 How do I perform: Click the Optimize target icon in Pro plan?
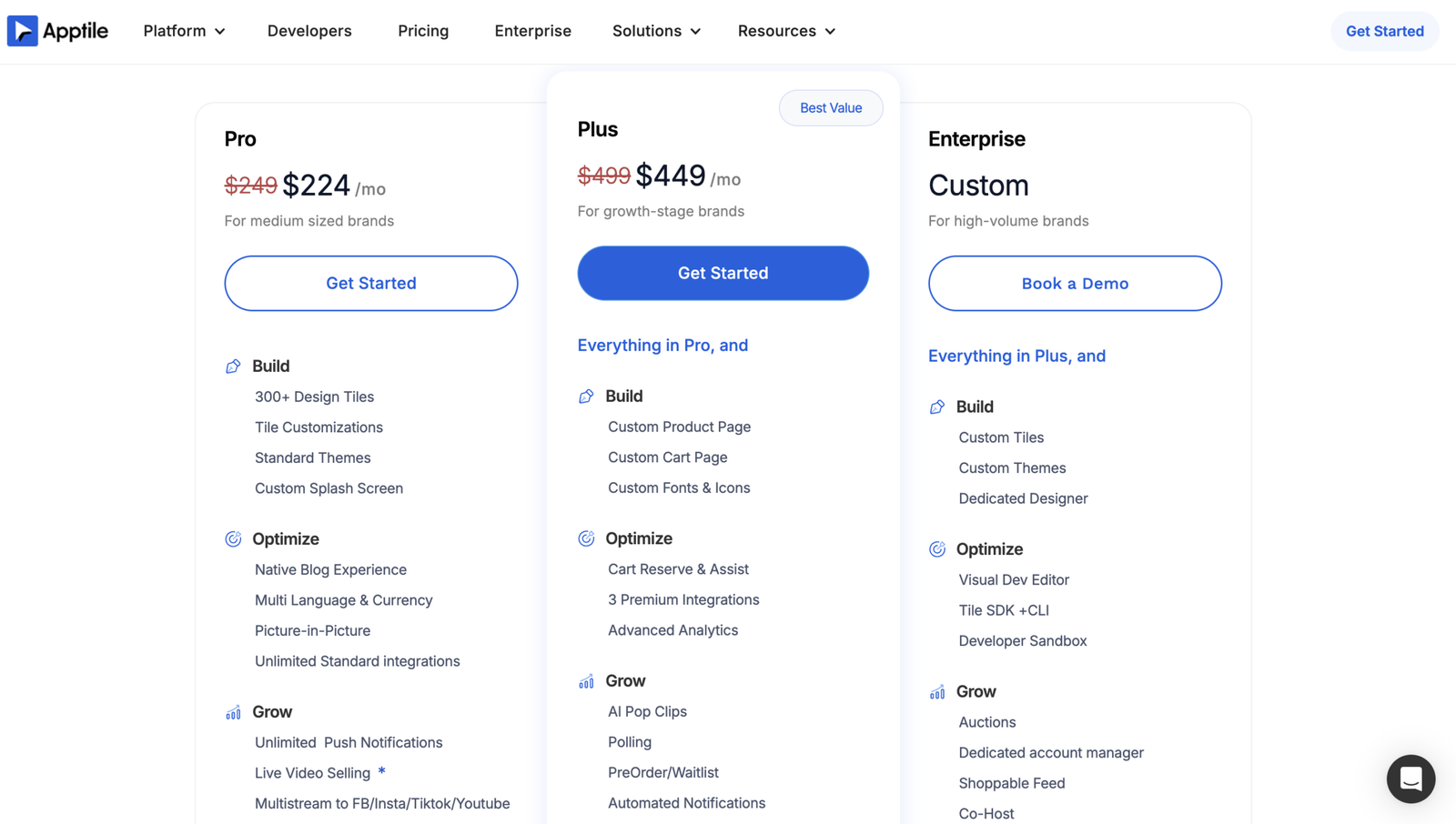point(233,538)
